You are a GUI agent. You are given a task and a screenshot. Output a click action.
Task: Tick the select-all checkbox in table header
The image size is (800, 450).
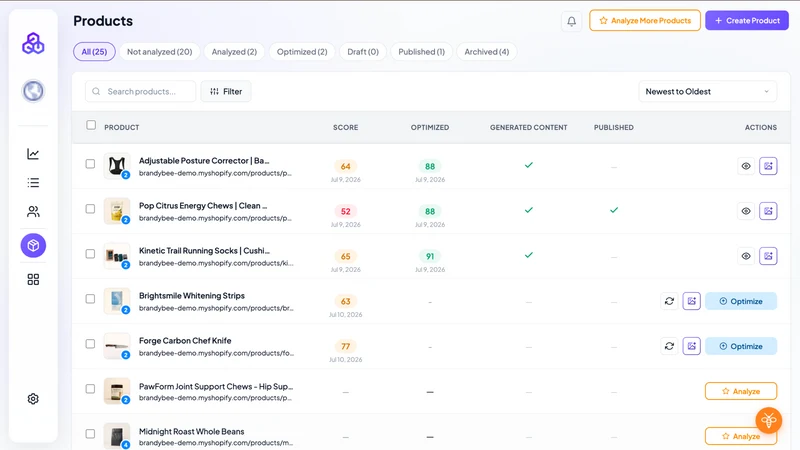click(x=91, y=125)
